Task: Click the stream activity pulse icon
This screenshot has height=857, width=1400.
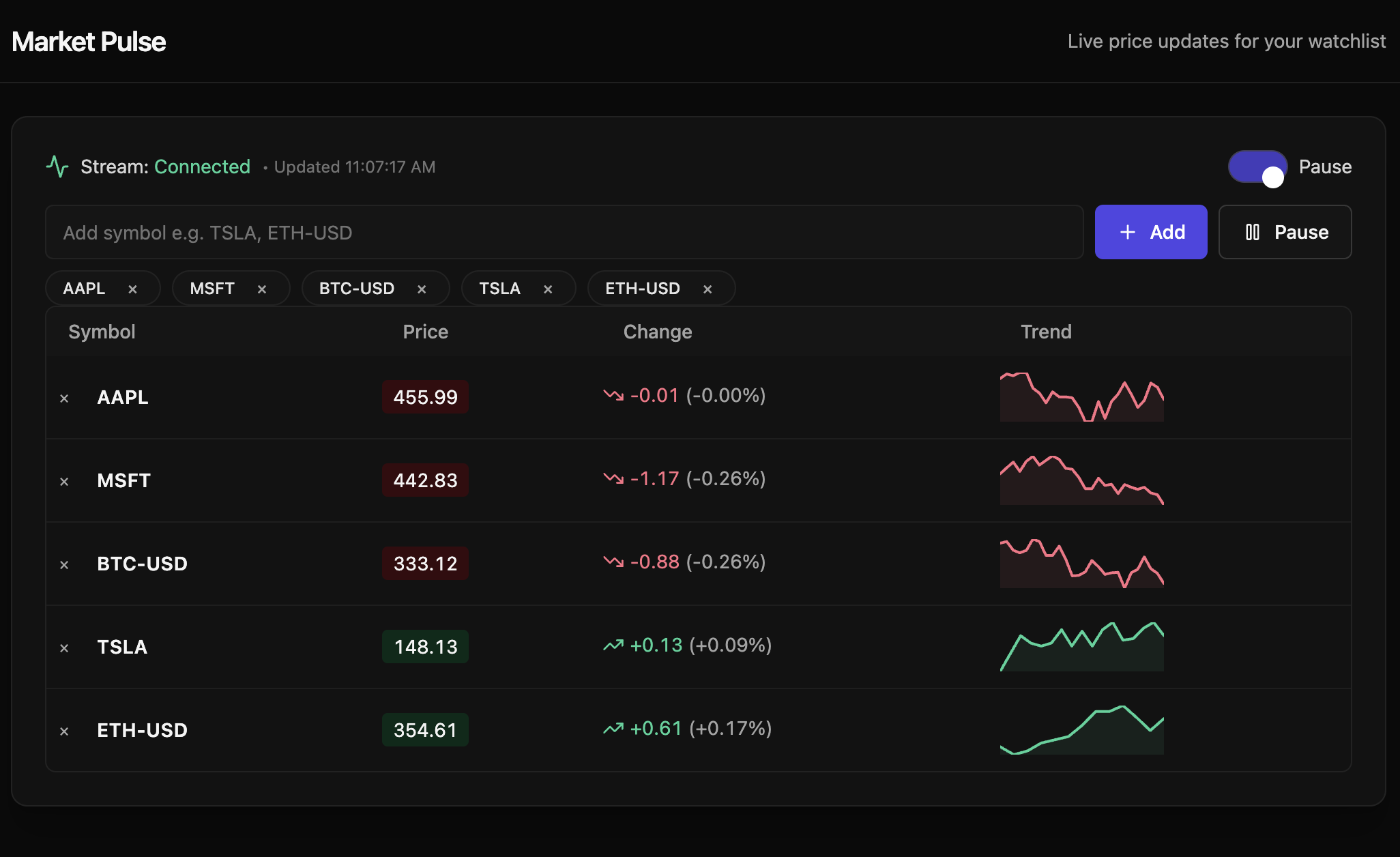Action: pos(57,166)
